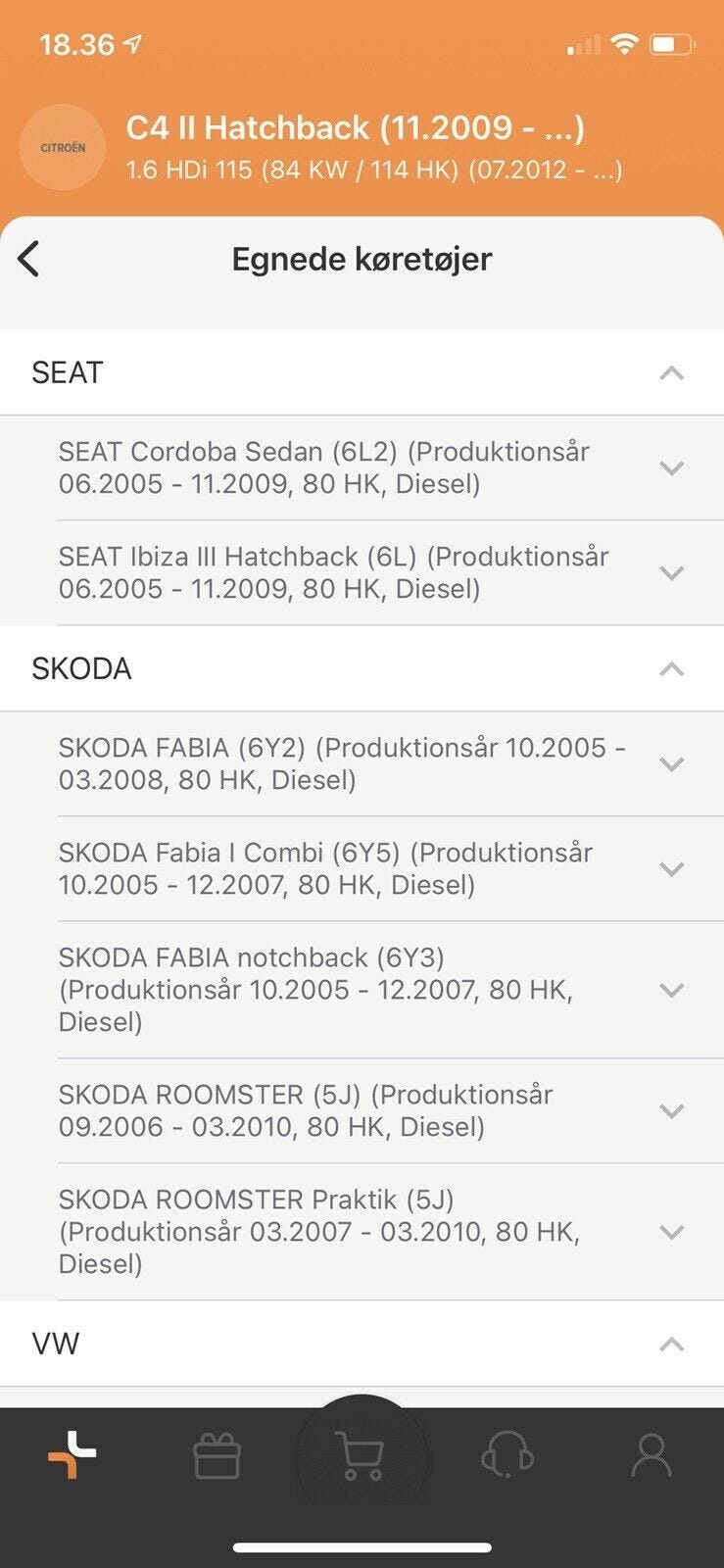Tap the C4 II Hatchback vehicle title
724x1568 pixels.
click(x=355, y=127)
